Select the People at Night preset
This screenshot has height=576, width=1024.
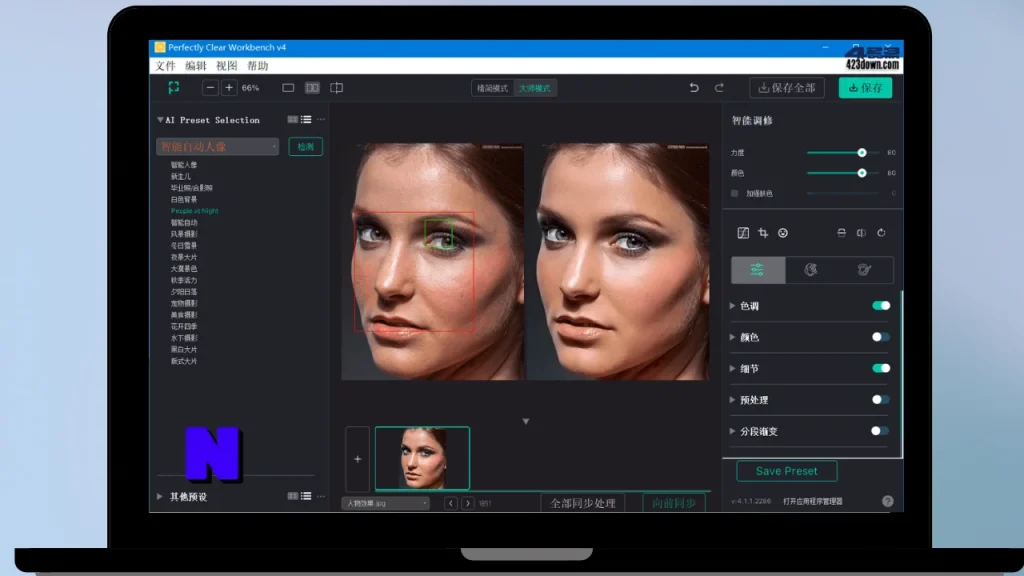(x=195, y=211)
